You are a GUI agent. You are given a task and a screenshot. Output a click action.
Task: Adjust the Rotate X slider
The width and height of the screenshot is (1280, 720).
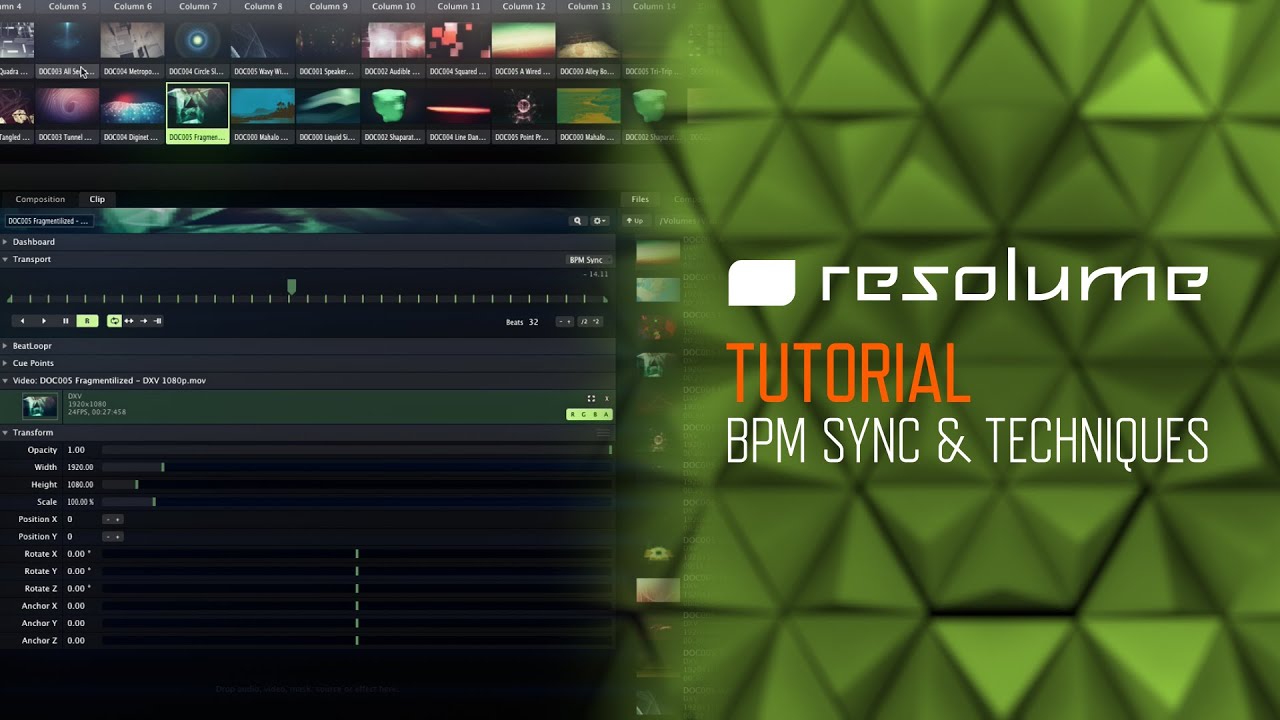[x=357, y=554]
